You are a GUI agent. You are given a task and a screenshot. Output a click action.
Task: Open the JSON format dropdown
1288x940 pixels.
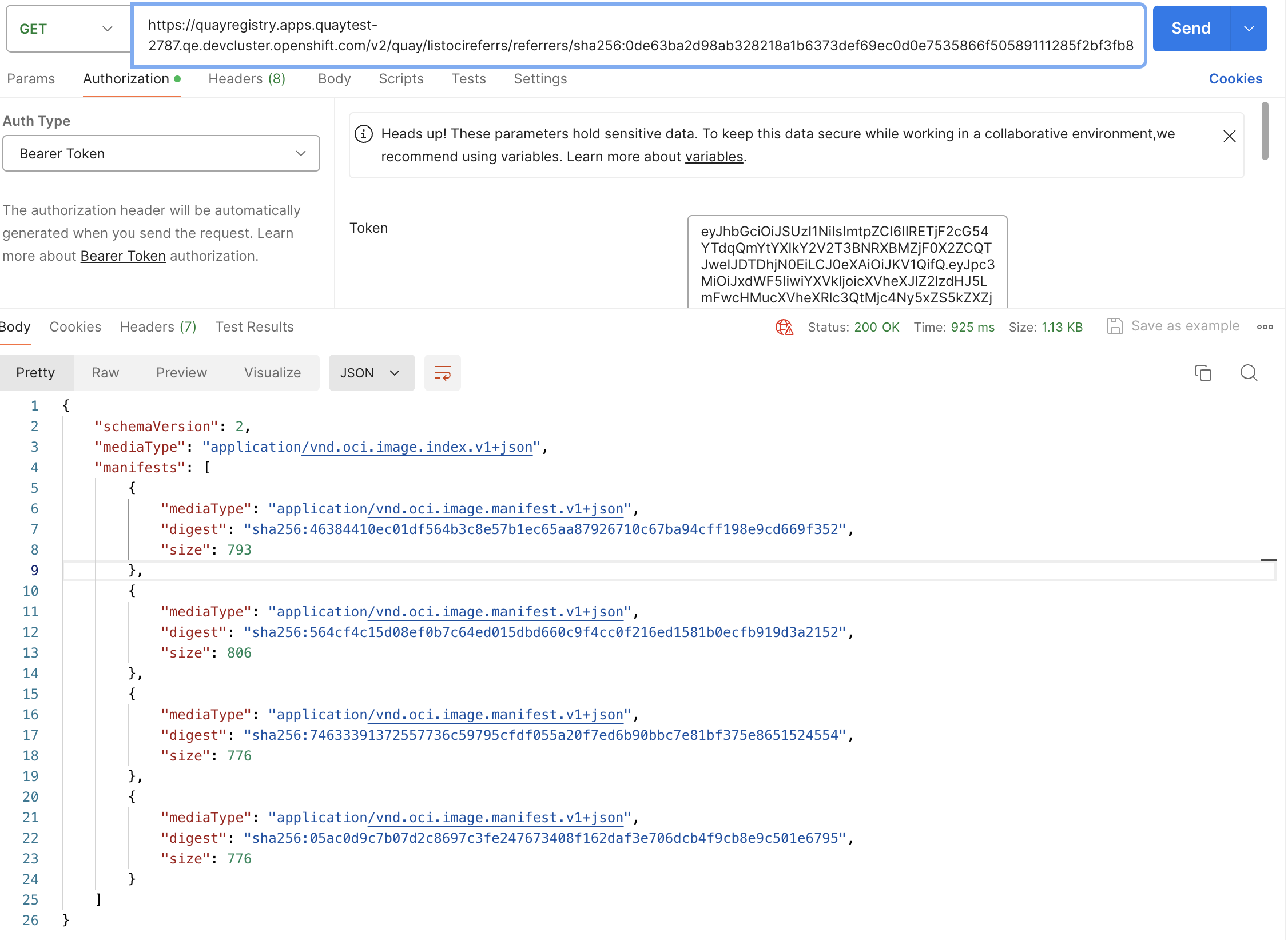click(371, 373)
